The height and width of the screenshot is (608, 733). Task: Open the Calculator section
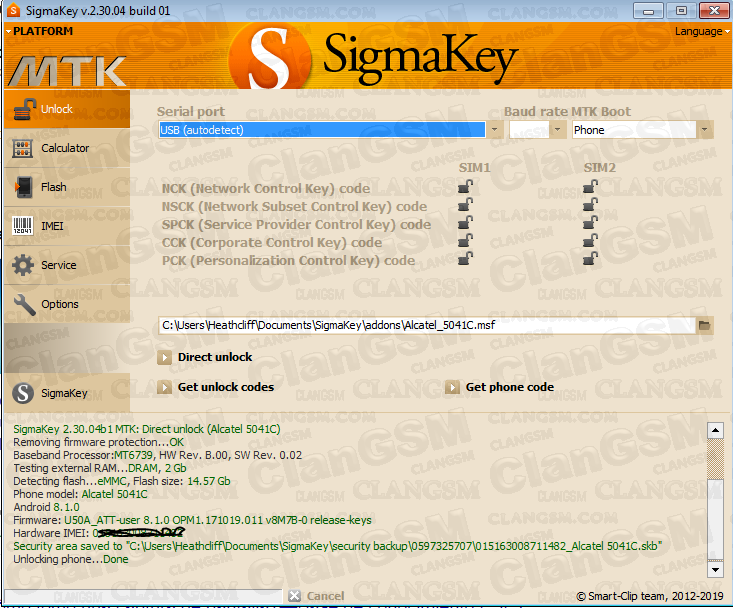click(67, 148)
